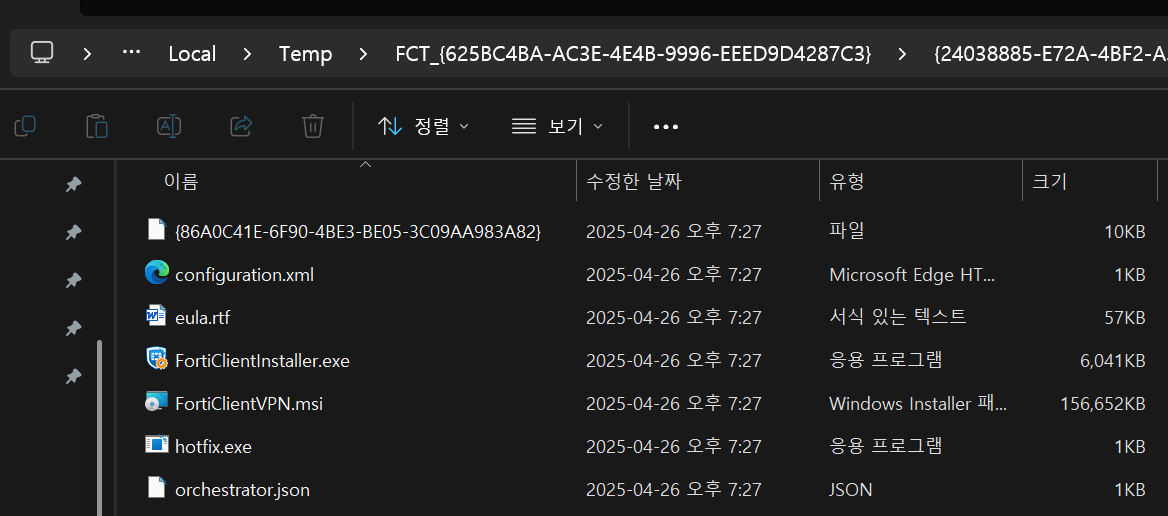Screen dimensions: 1168x516
Task: Select the FortiClientVPN.msi file name
Action: (249, 404)
